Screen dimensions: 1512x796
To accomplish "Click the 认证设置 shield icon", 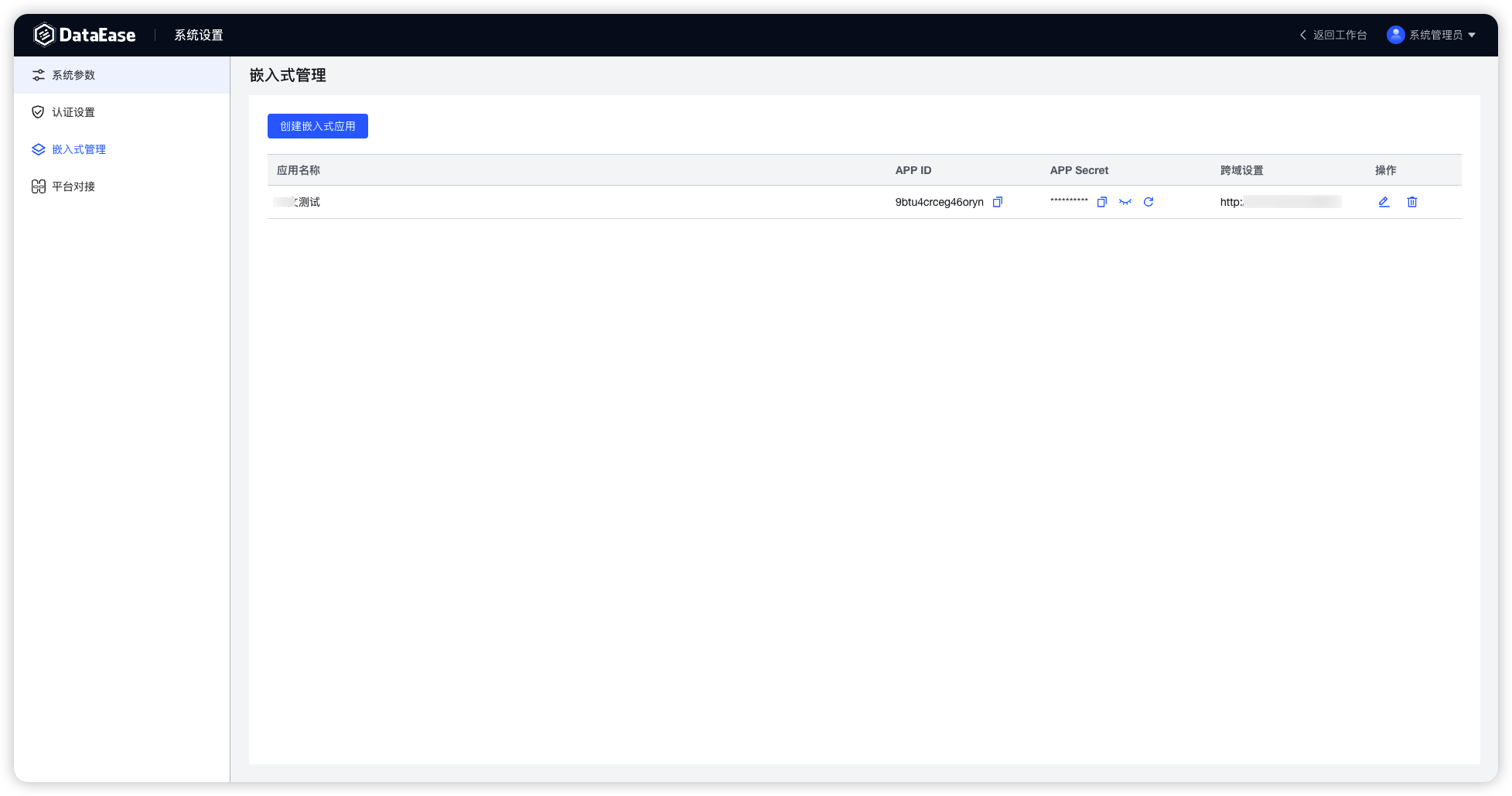I will click(x=38, y=112).
